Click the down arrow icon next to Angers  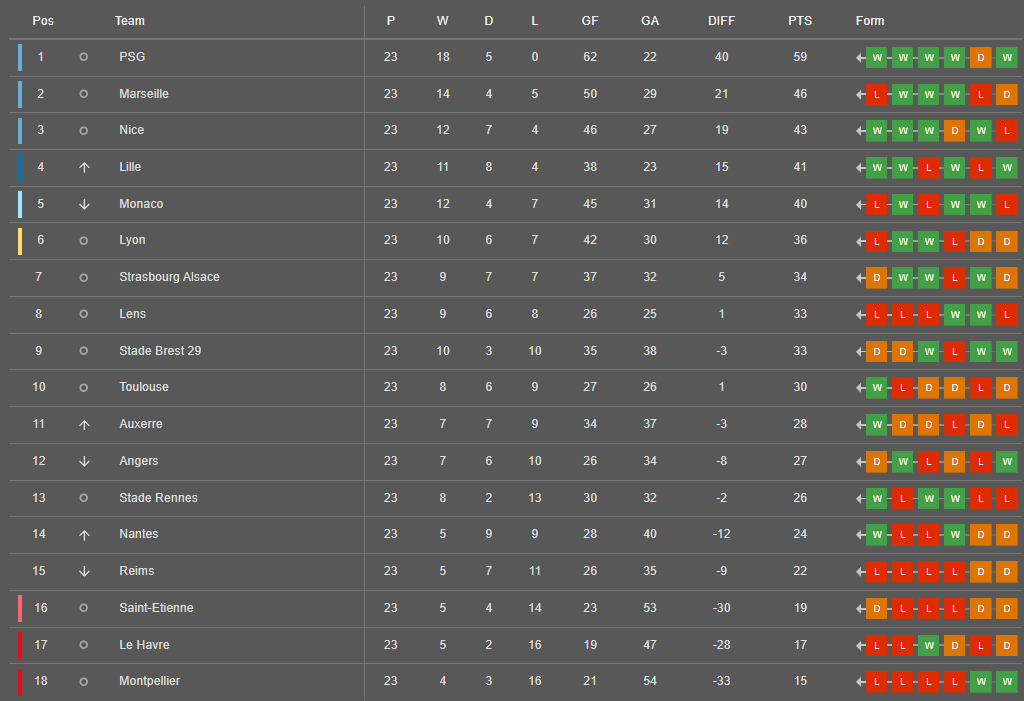coord(84,461)
